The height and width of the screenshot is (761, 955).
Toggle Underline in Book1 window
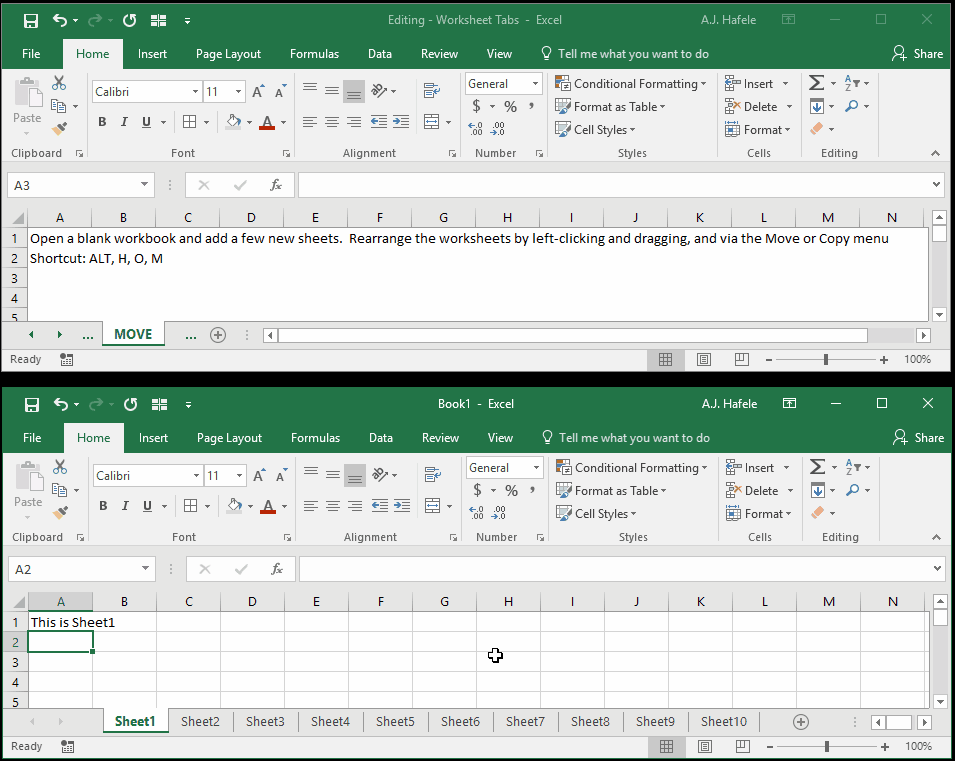click(147, 506)
